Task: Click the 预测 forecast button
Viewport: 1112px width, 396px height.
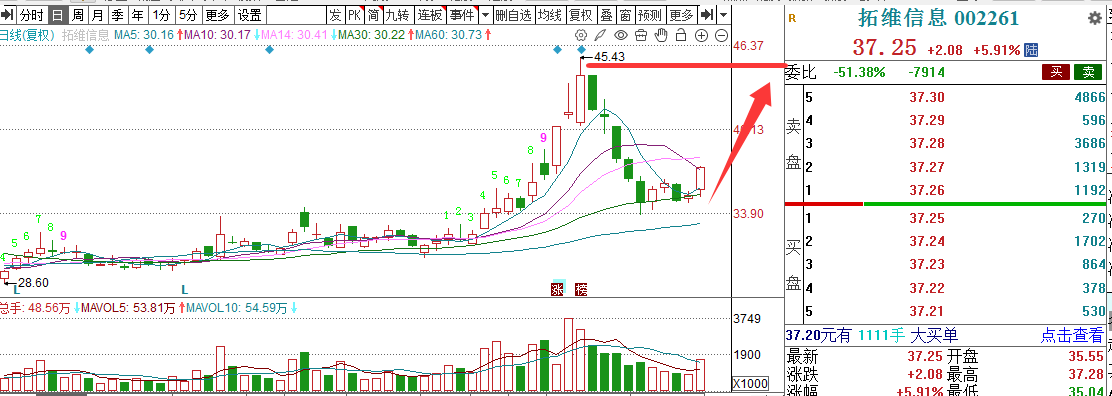Action: point(650,15)
